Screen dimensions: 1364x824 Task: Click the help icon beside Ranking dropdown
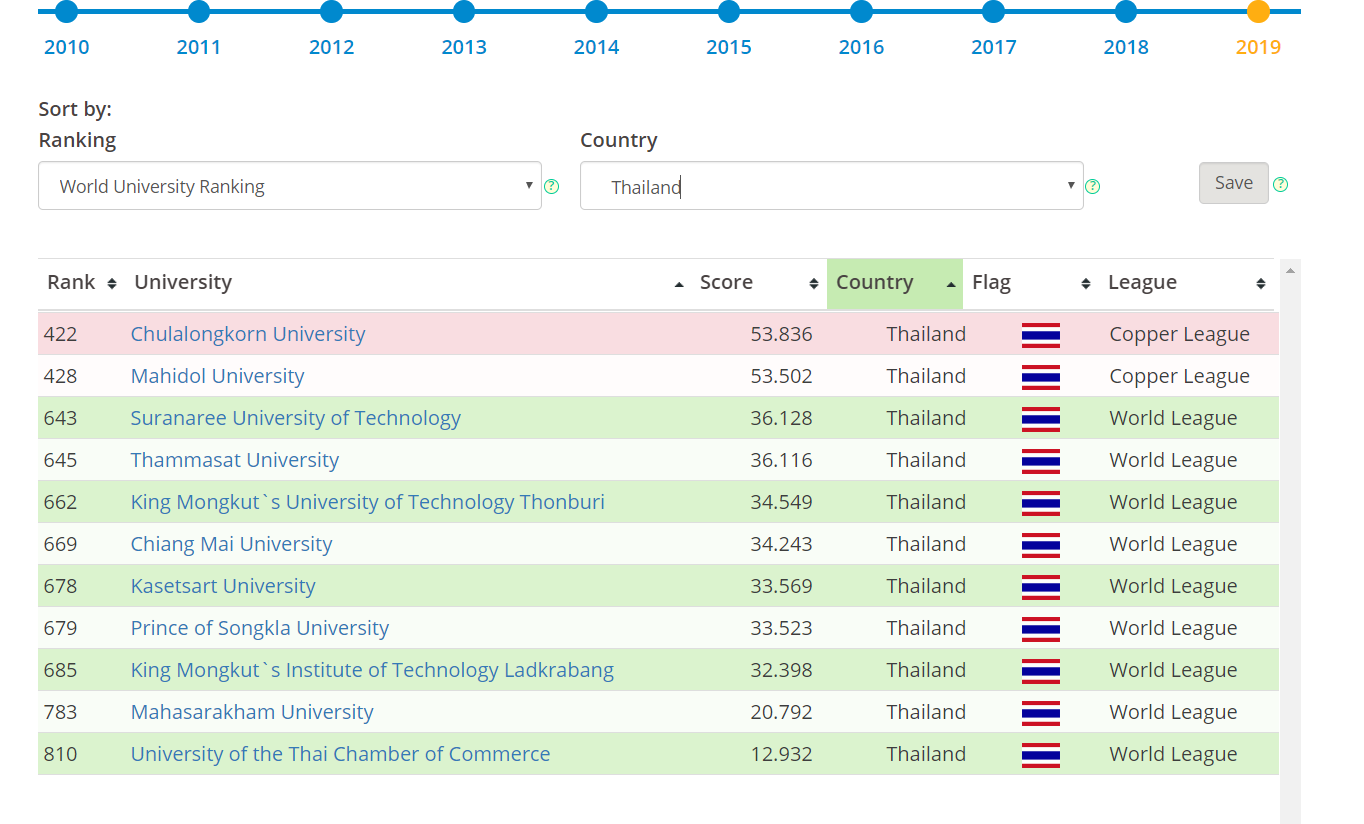tap(551, 186)
